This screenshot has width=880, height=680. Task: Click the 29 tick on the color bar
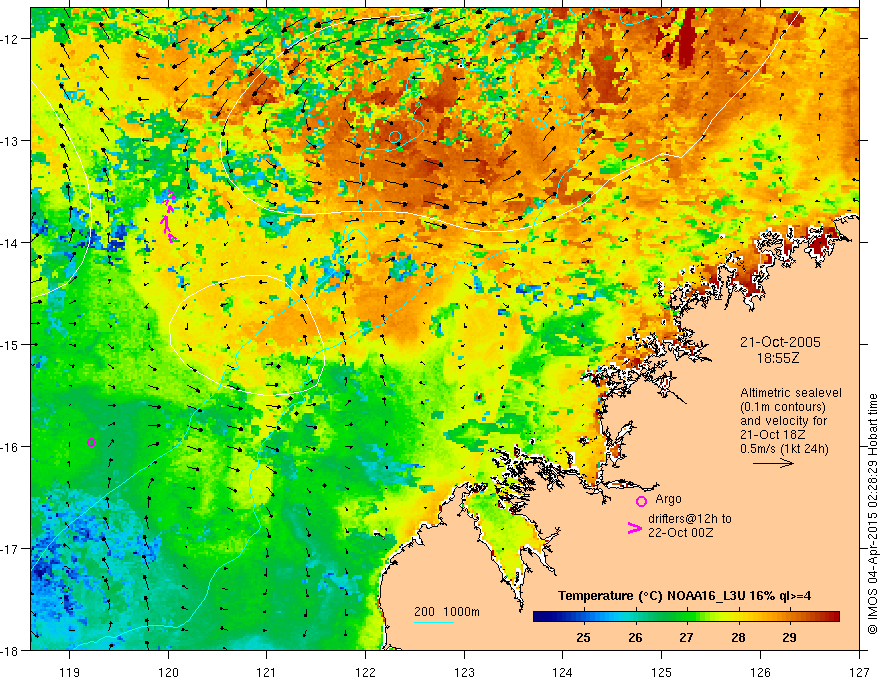coord(789,637)
